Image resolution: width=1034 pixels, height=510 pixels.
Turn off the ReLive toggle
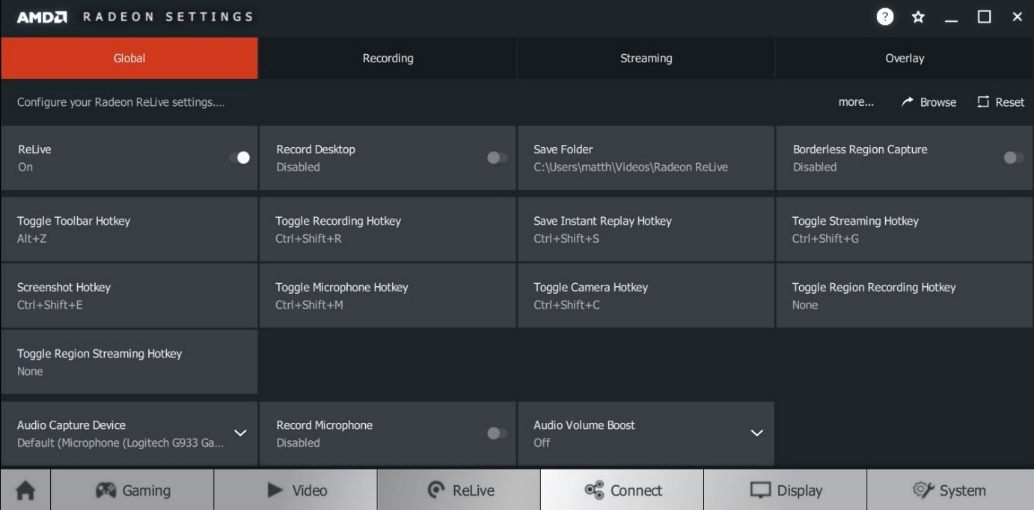pyautogui.click(x=239, y=158)
